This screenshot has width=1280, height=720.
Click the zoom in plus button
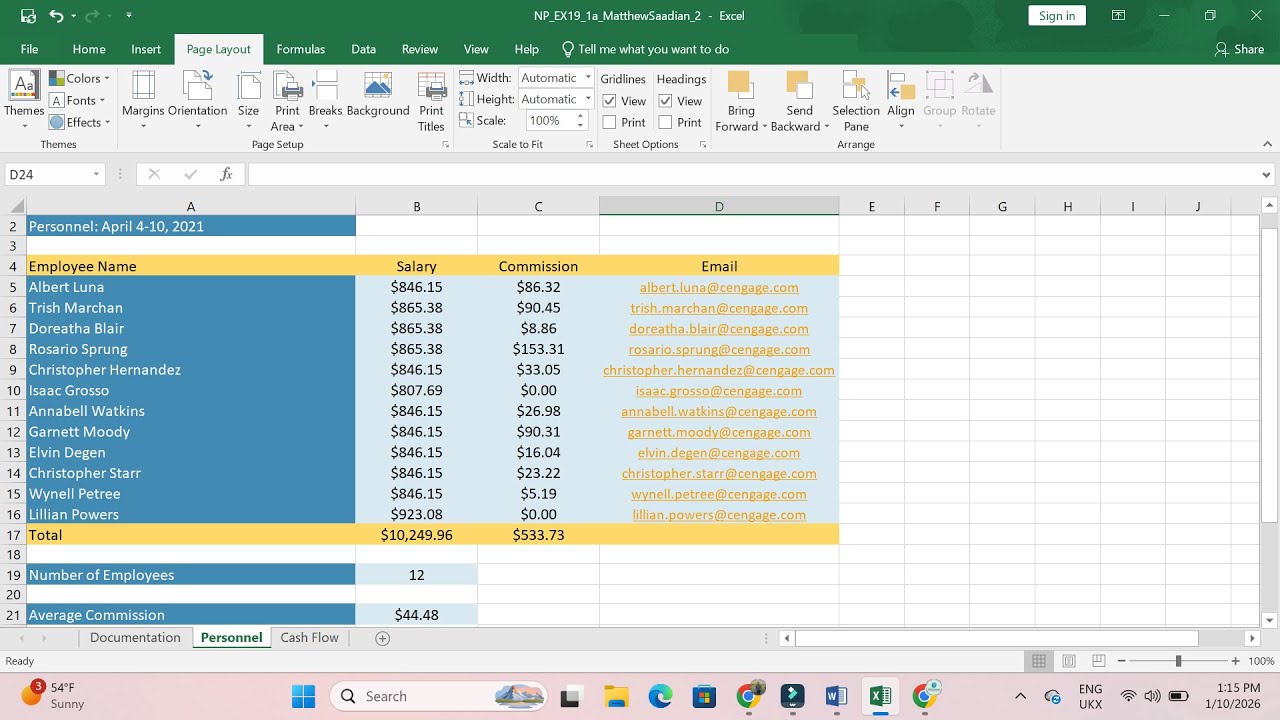pyautogui.click(x=1235, y=661)
